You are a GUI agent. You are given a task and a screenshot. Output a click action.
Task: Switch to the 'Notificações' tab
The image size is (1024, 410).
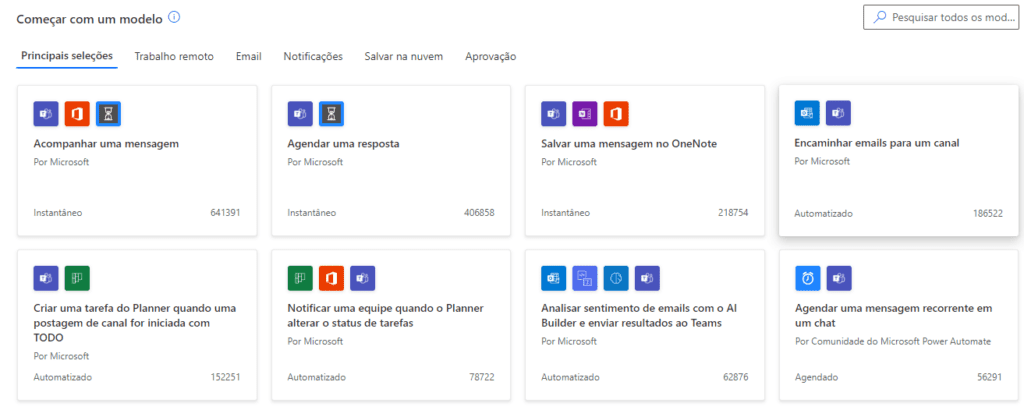(313, 57)
